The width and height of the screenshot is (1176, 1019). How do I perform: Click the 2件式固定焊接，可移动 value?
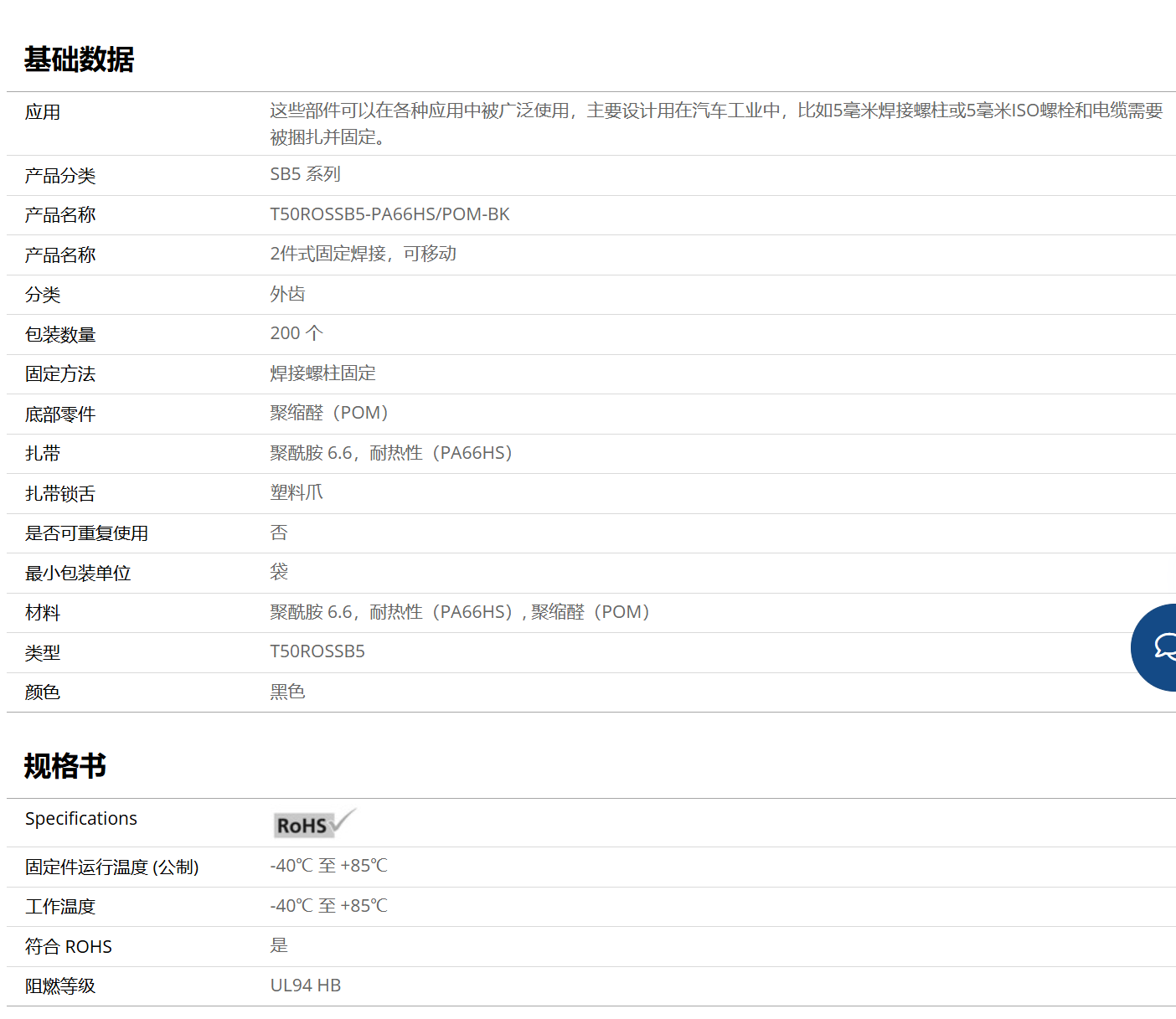point(363,254)
